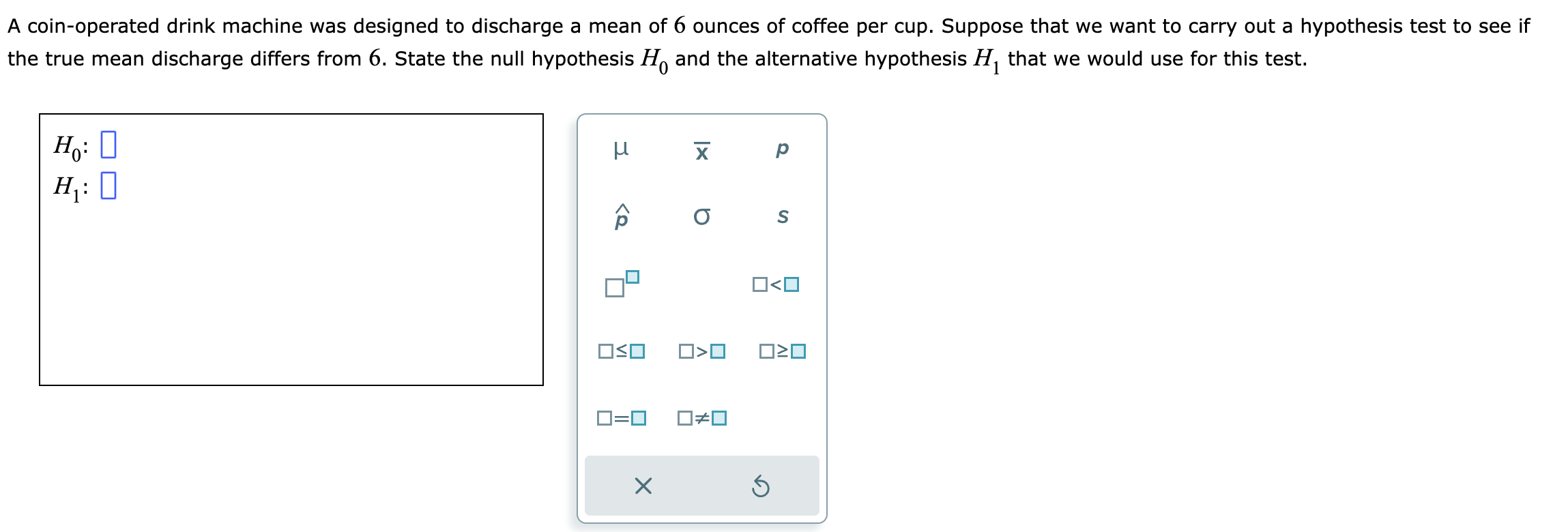Insert the p̂ sample proportion symbol
Viewport: 1568px width, 532px height.
click(622, 217)
